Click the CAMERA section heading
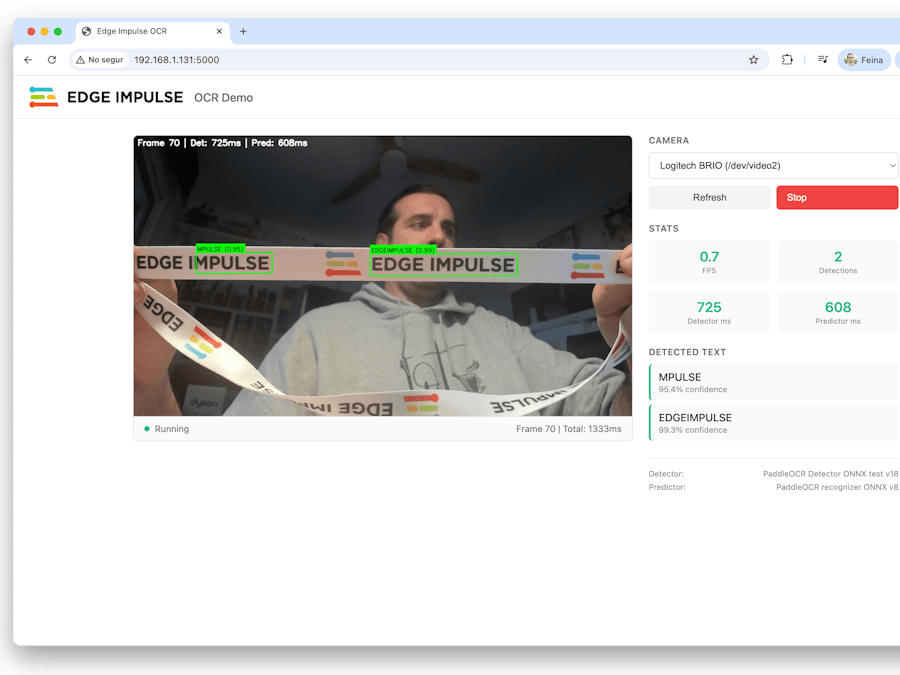900x675 pixels. 669,141
